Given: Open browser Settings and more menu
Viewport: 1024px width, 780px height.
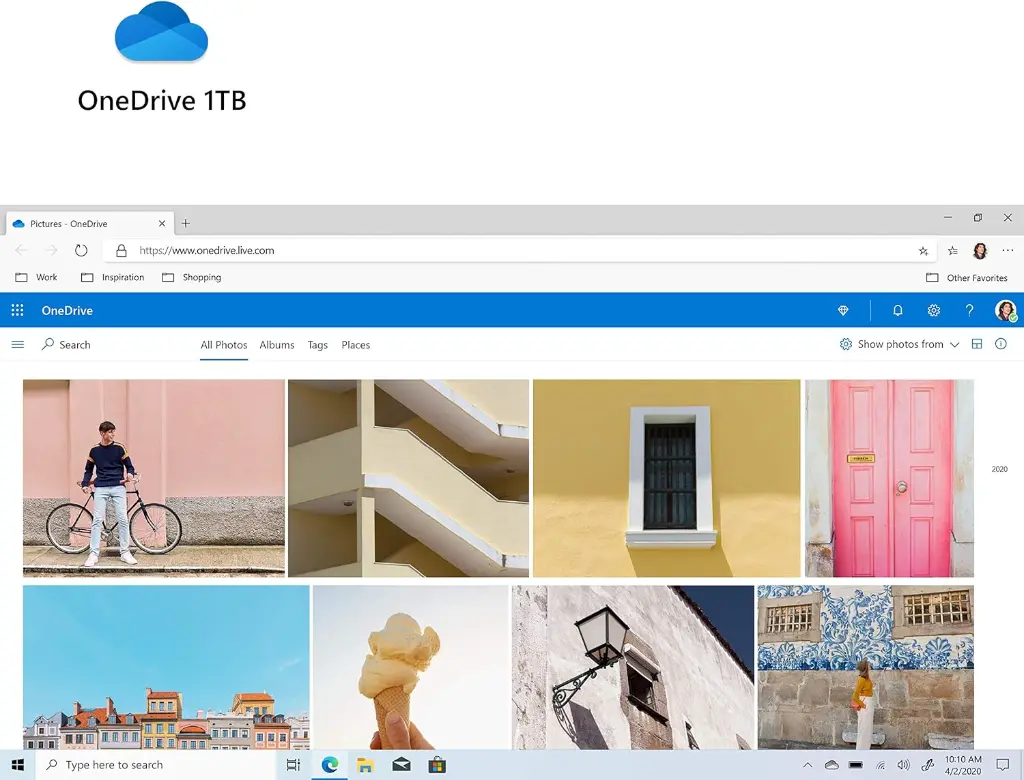Looking at the screenshot, I should pos(1007,251).
